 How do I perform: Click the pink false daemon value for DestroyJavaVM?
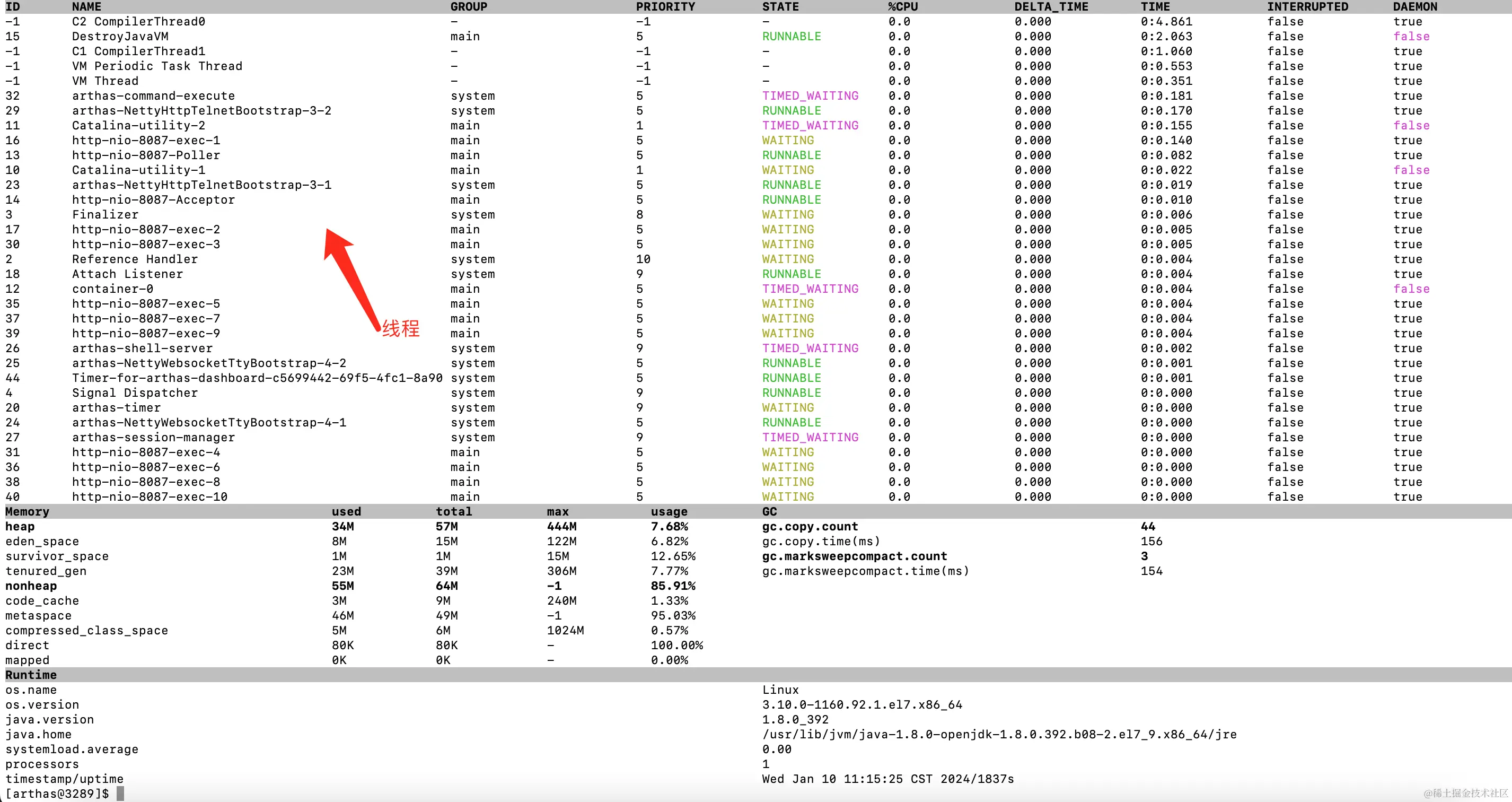pyautogui.click(x=1411, y=37)
